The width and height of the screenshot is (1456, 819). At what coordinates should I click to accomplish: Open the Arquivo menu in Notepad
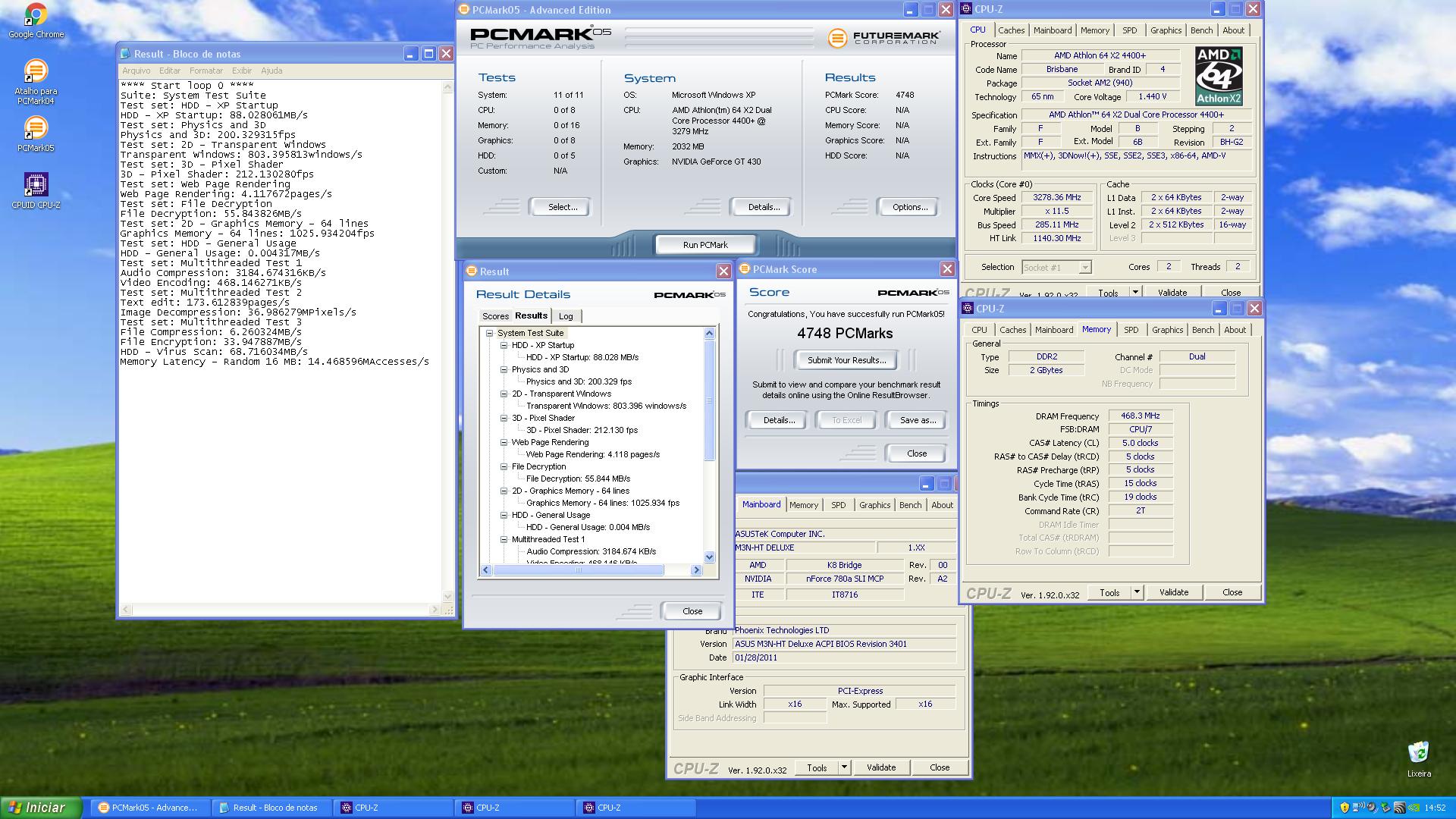[x=136, y=71]
